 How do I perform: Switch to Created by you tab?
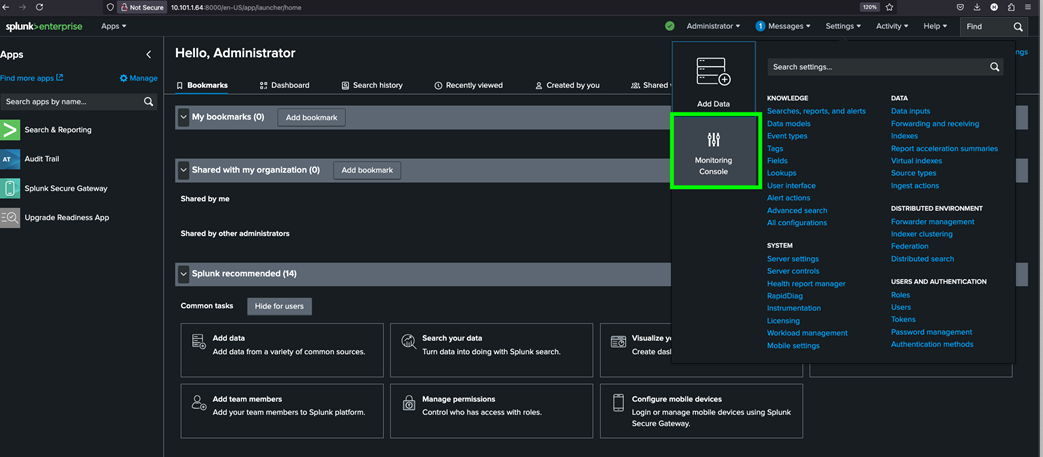(x=567, y=85)
